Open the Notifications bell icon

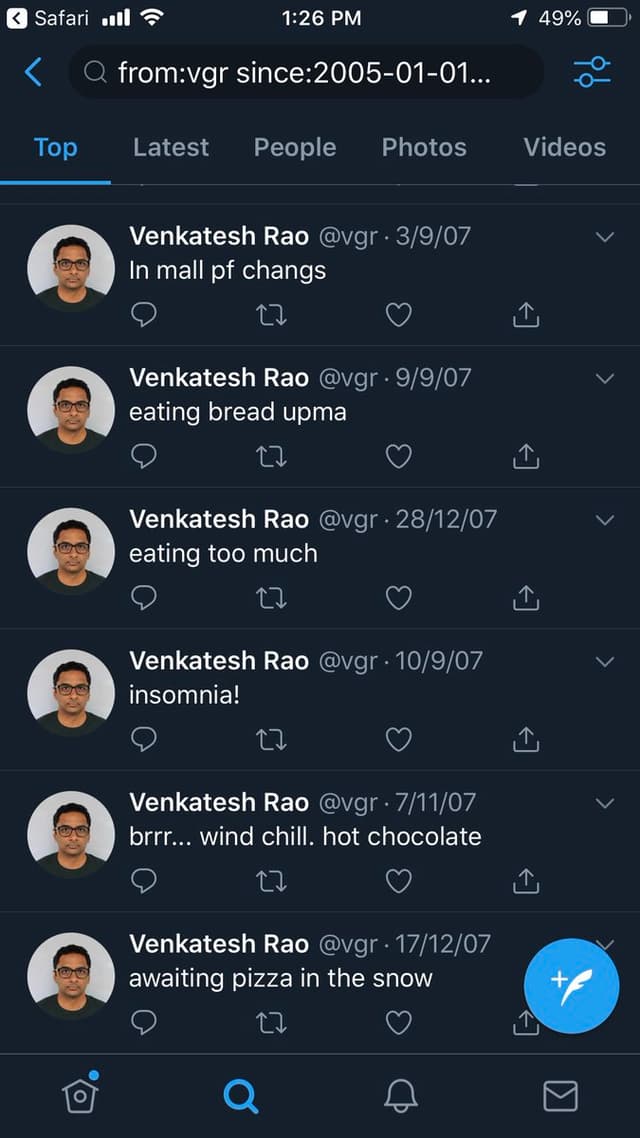400,1095
